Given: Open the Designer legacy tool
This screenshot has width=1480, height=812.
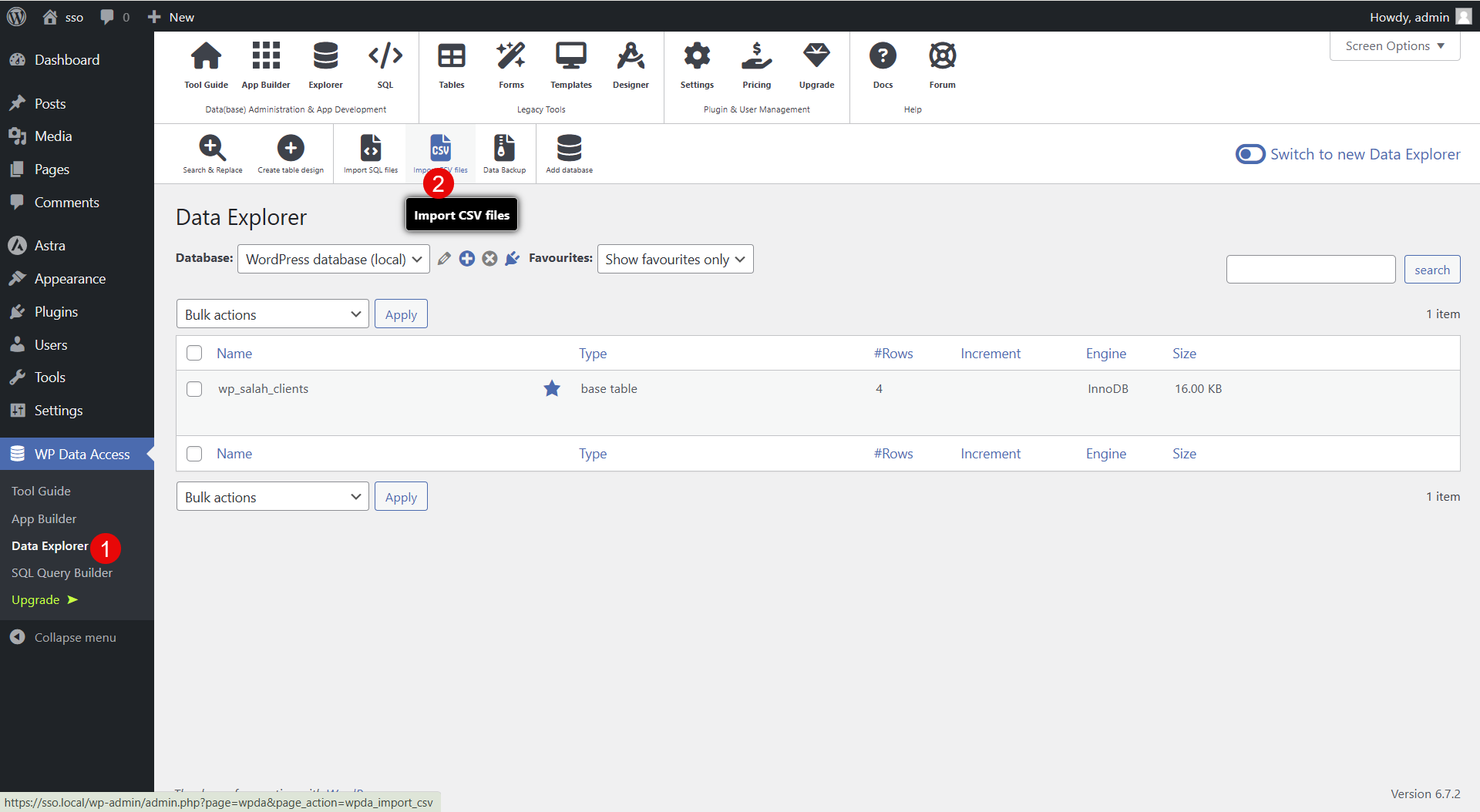Looking at the screenshot, I should coord(631,65).
